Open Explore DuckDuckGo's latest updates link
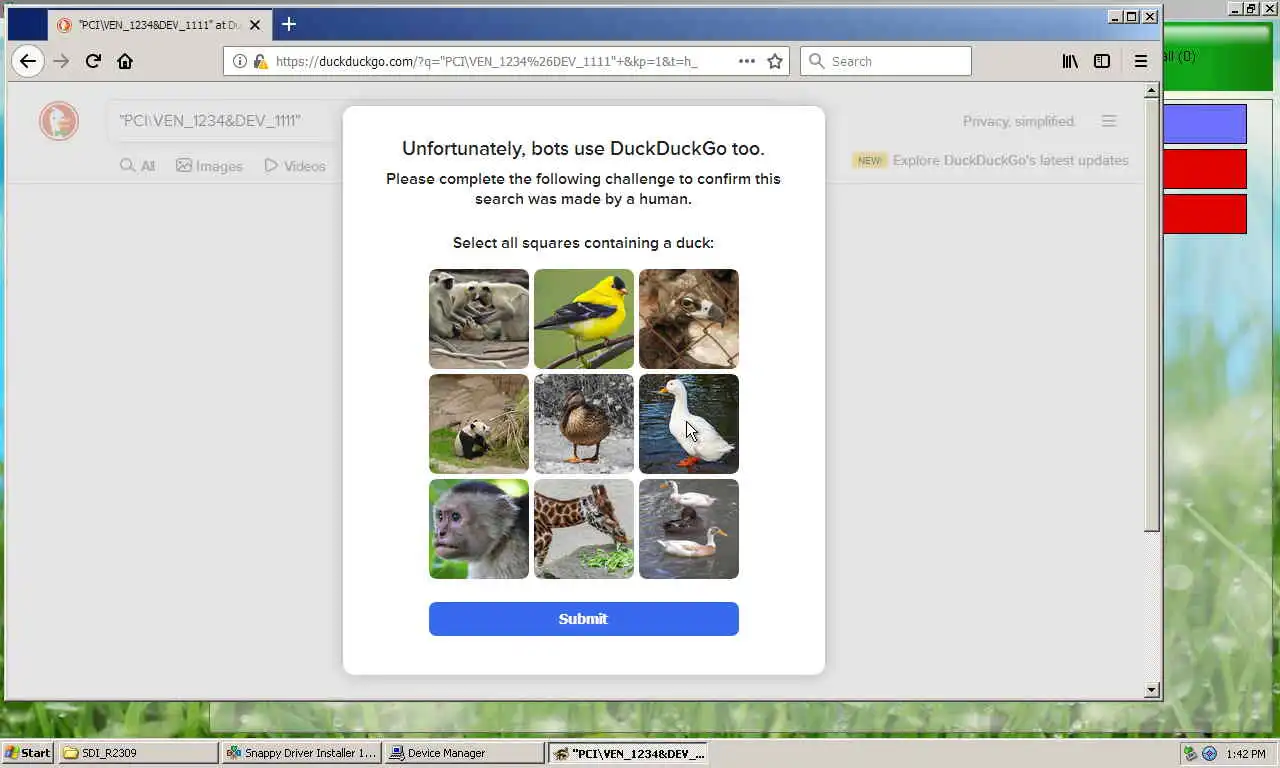The height and width of the screenshot is (768, 1280). pos(1010,160)
